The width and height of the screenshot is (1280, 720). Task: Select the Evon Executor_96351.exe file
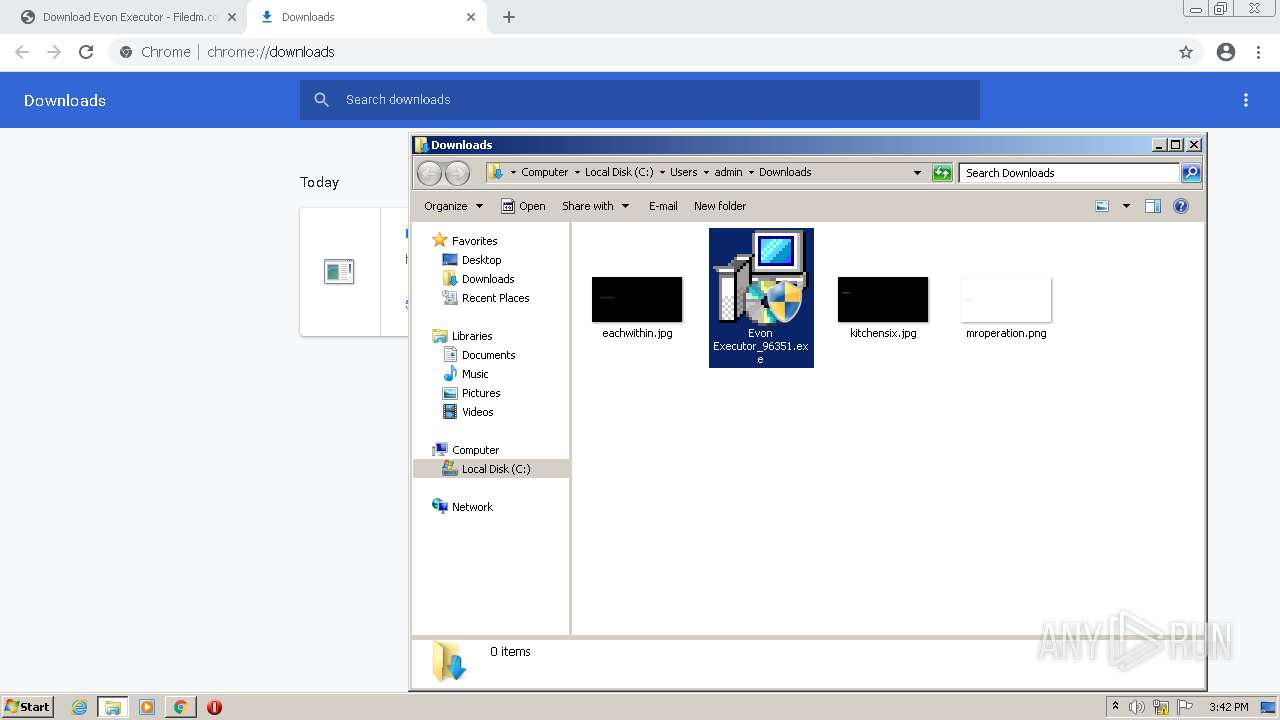761,297
